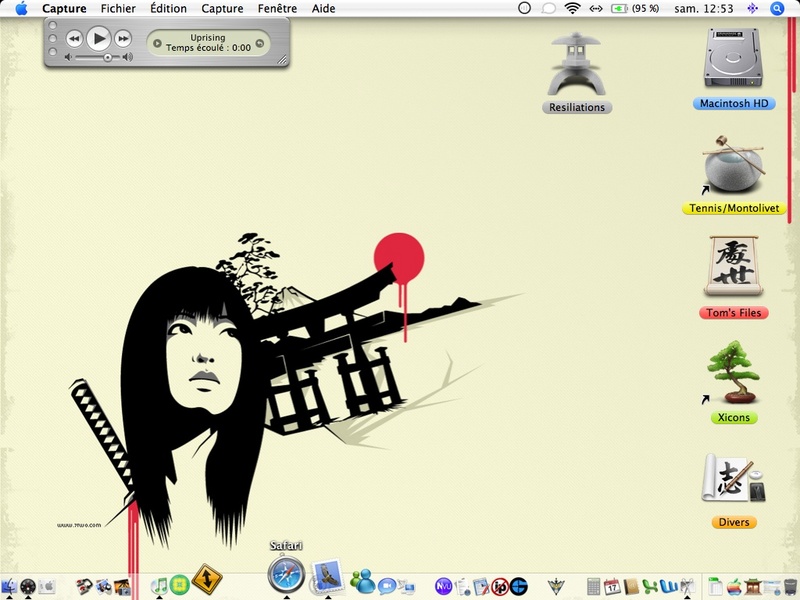Open the rainbow Apple logo Dock icon

(x=734, y=587)
